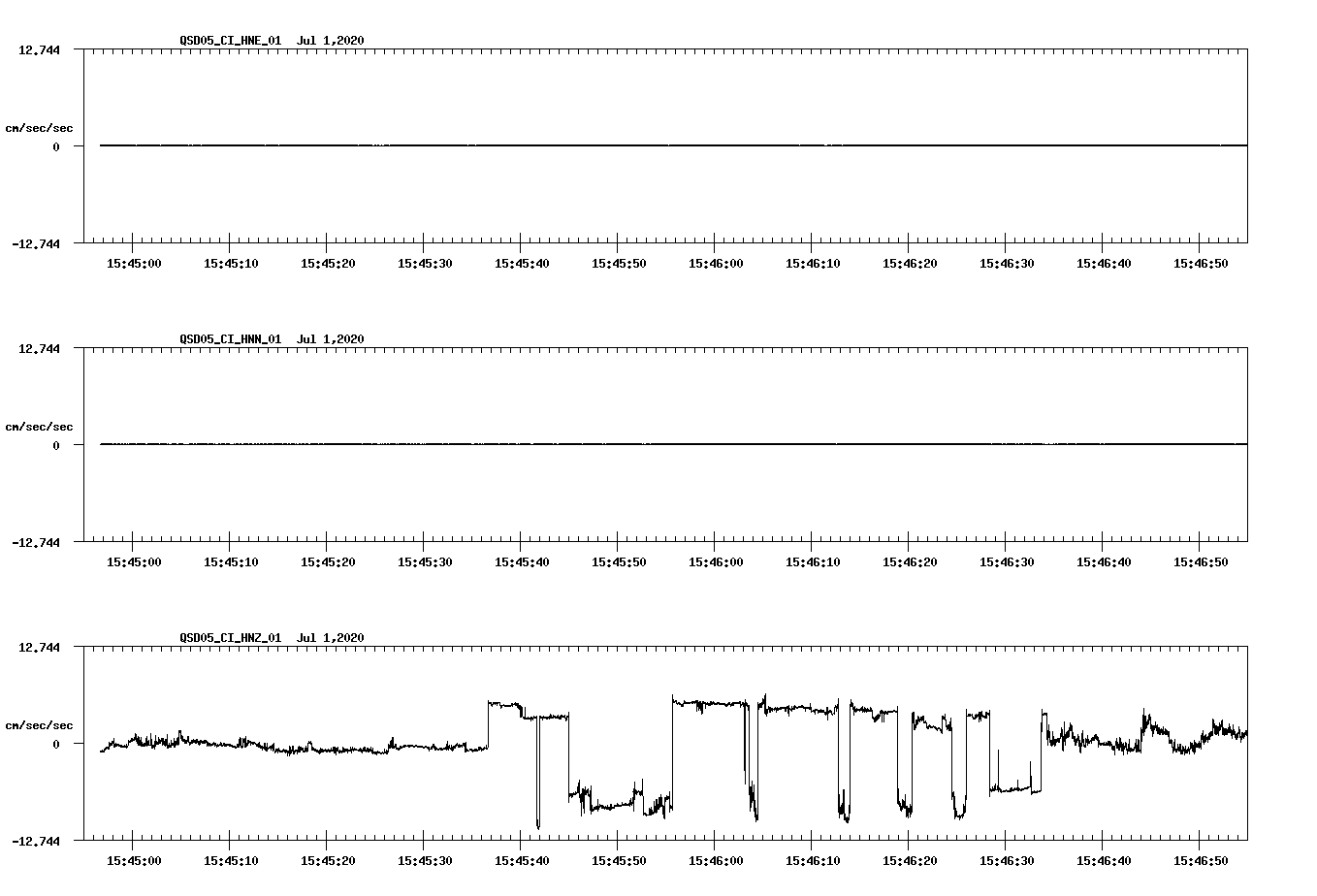The width and height of the screenshot is (1317, 896).
Task: Click the 12.744 upper limit of HNN plot
Action: (39, 349)
